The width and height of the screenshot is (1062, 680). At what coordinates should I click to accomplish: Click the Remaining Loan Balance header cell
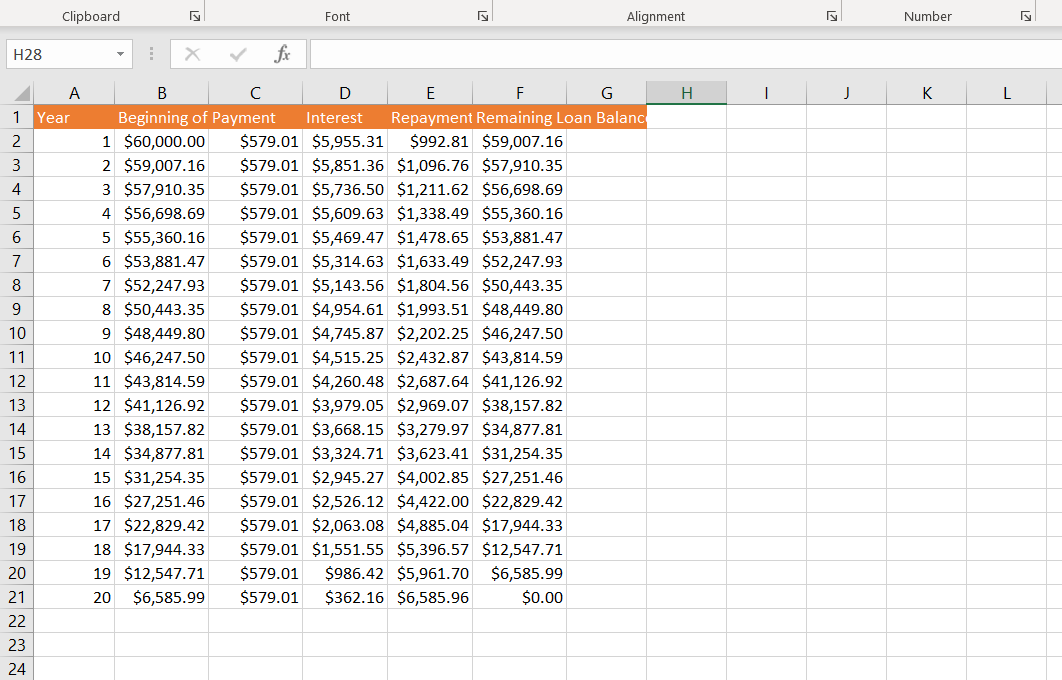[519, 117]
